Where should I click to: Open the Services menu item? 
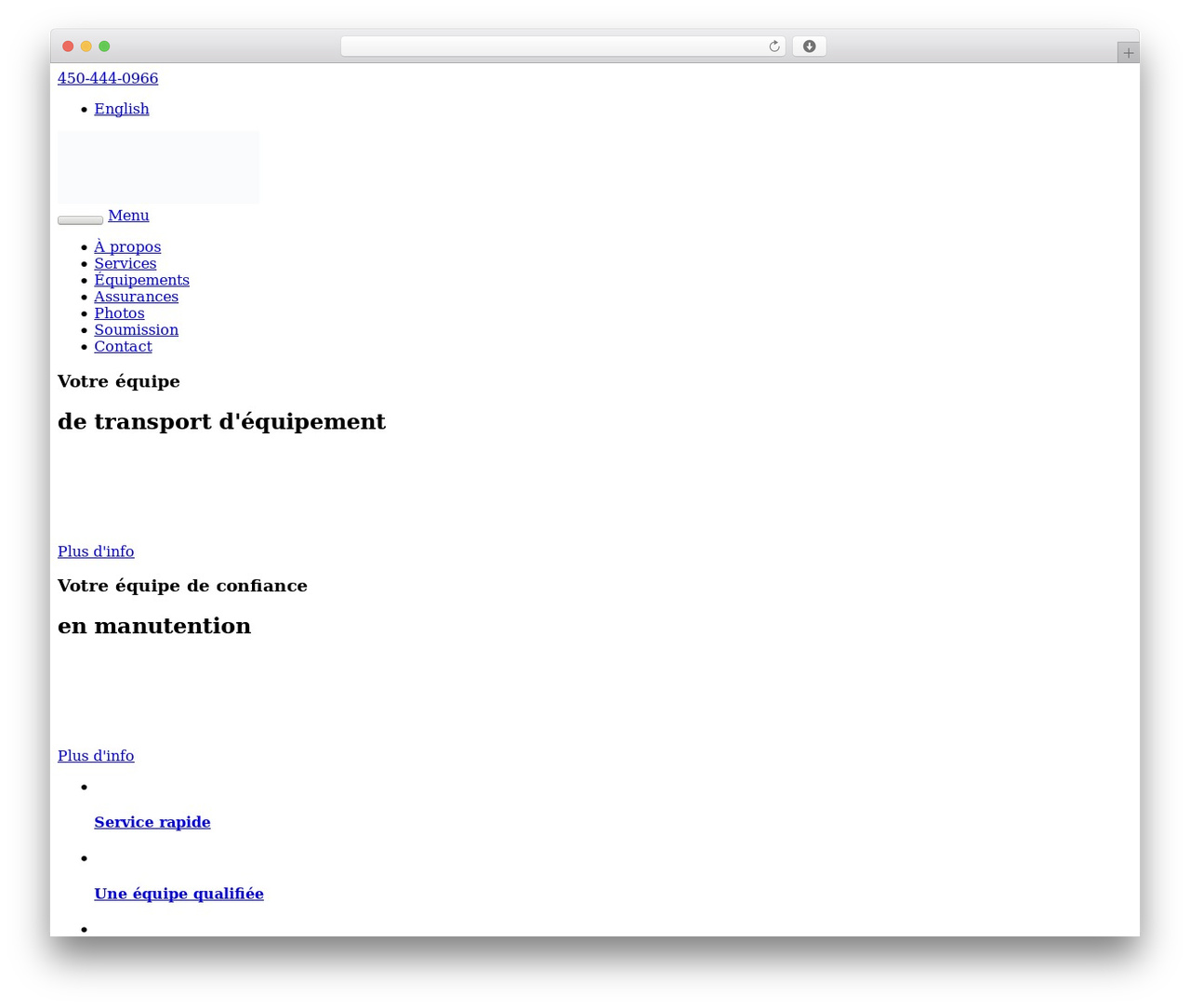pyautogui.click(x=126, y=263)
